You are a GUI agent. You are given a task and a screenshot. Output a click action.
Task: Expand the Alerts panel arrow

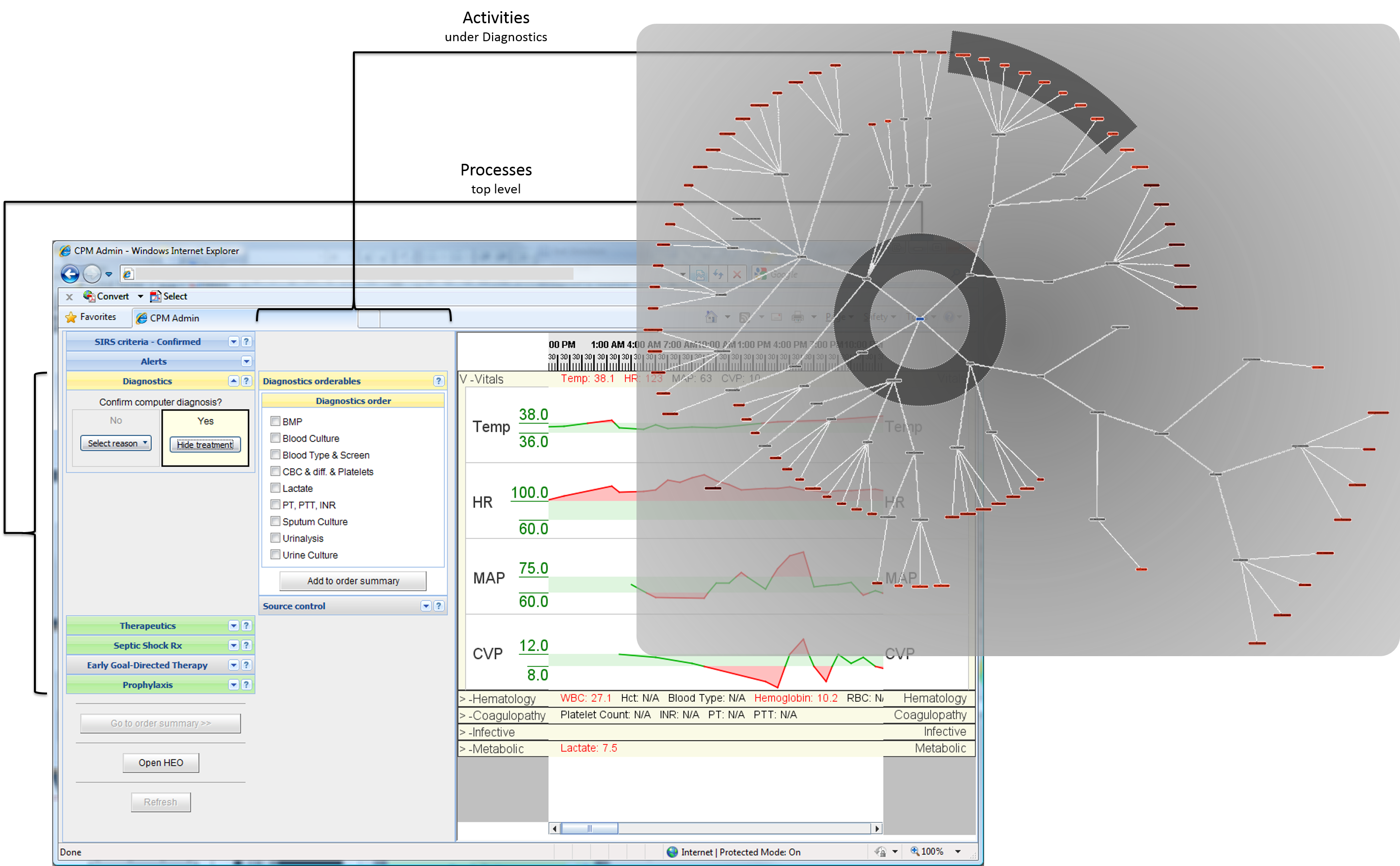246,362
